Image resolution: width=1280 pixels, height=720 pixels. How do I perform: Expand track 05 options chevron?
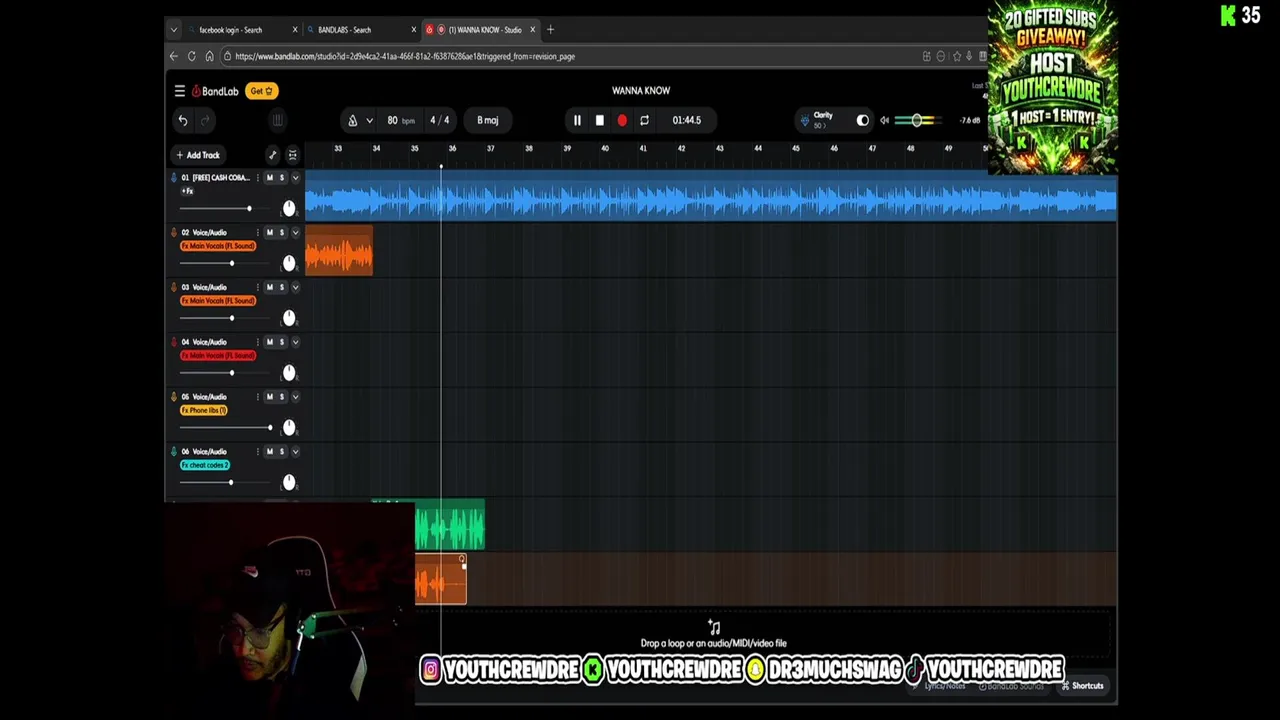pyautogui.click(x=295, y=397)
